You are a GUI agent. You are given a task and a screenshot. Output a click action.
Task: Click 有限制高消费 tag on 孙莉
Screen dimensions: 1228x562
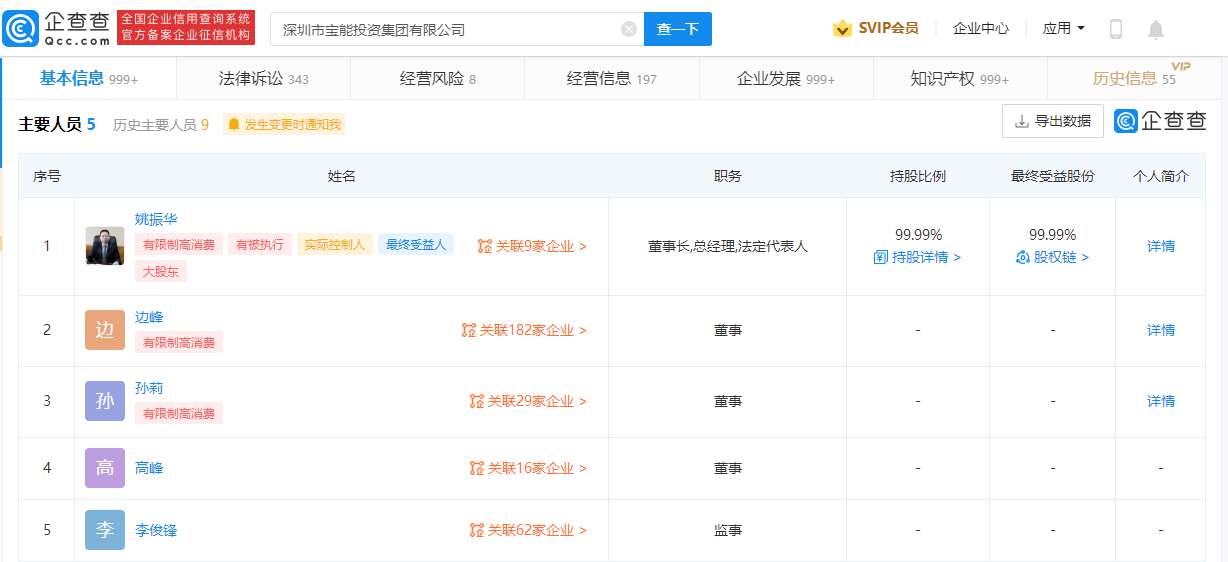179,413
